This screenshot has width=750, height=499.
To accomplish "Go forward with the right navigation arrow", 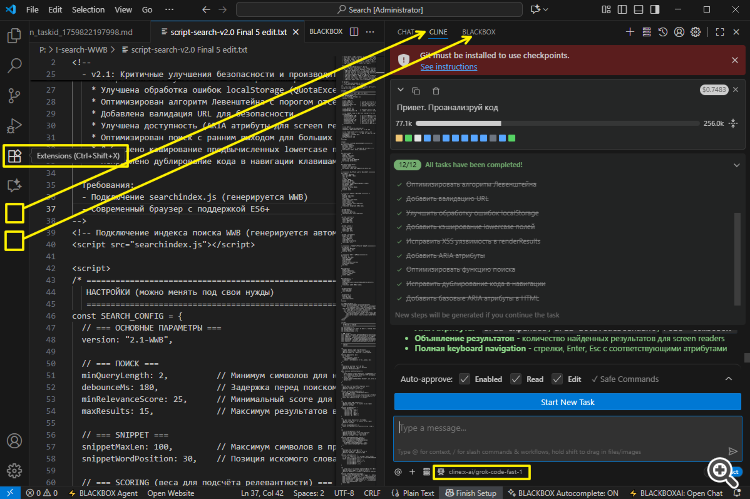I will click(222, 10).
